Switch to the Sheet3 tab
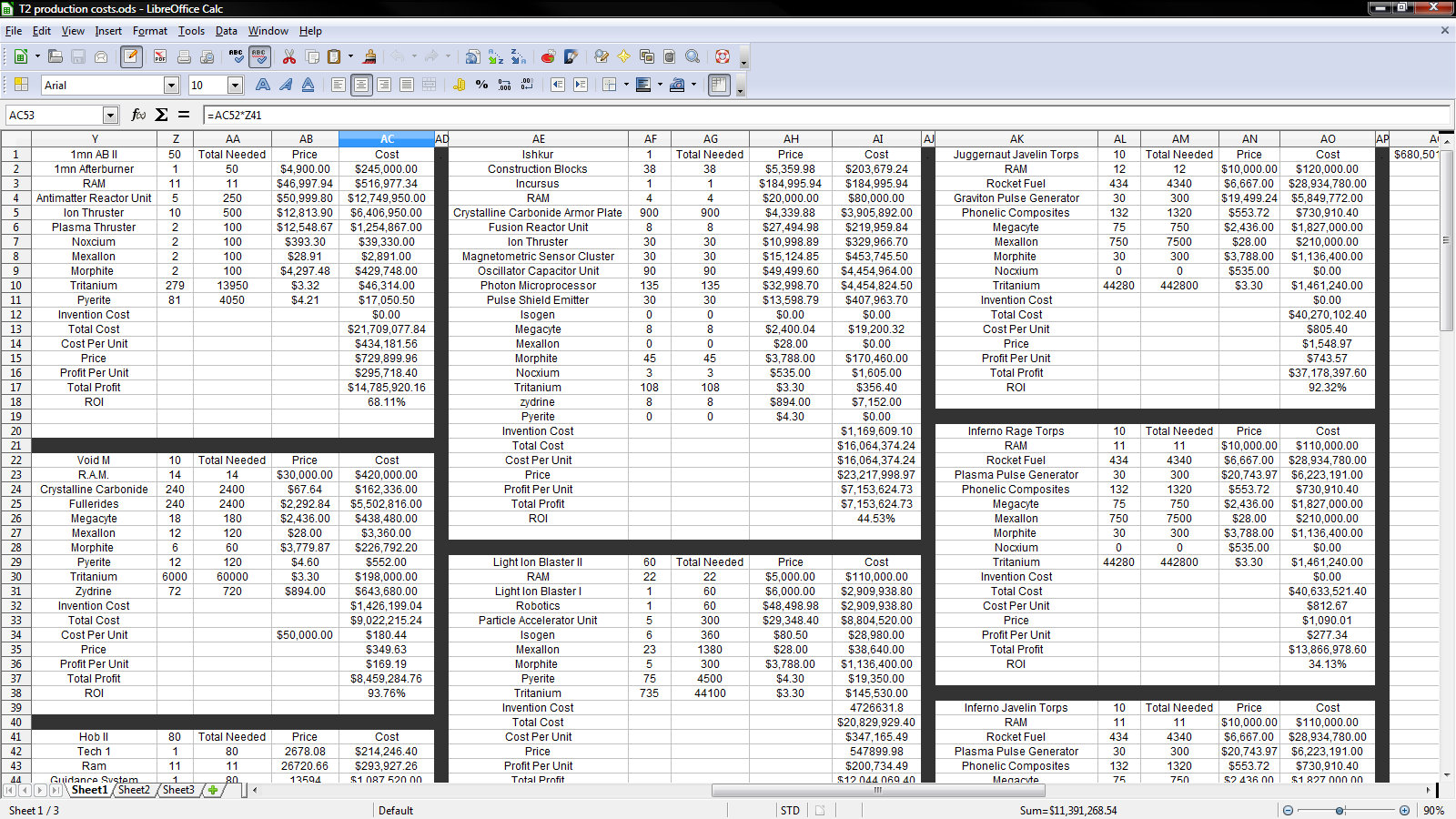 178,790
